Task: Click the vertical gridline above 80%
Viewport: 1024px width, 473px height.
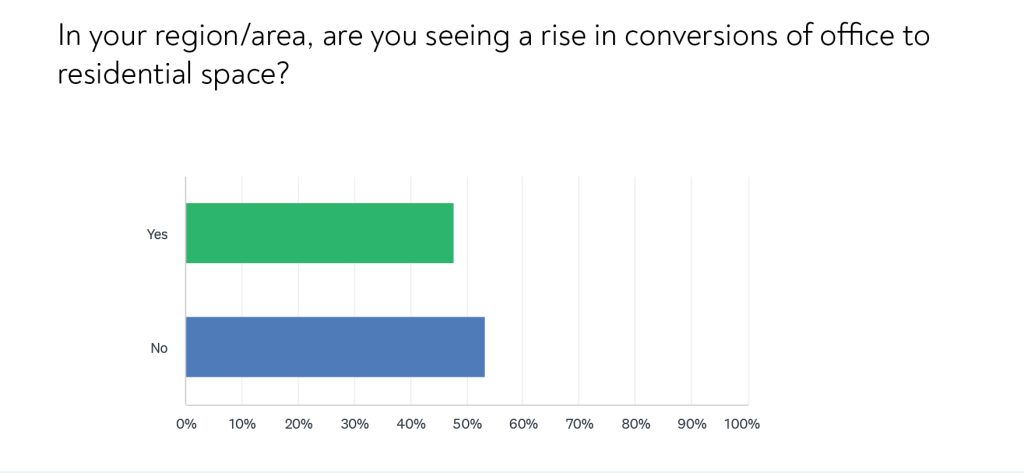Action: tap(636, 290)
